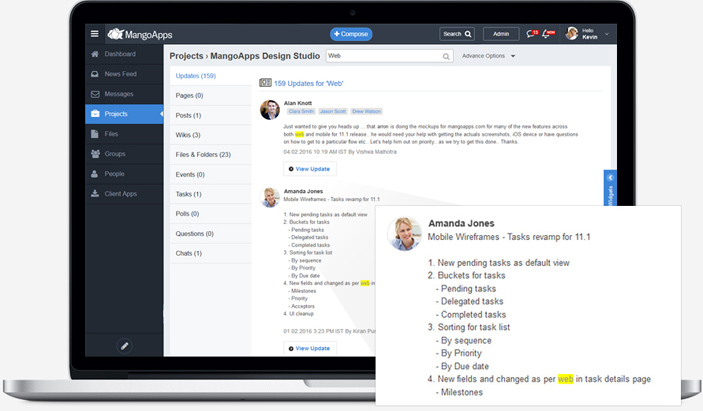Click the Files document icon
This screenshot has height=411, width=703.
[x=94, y=134]
